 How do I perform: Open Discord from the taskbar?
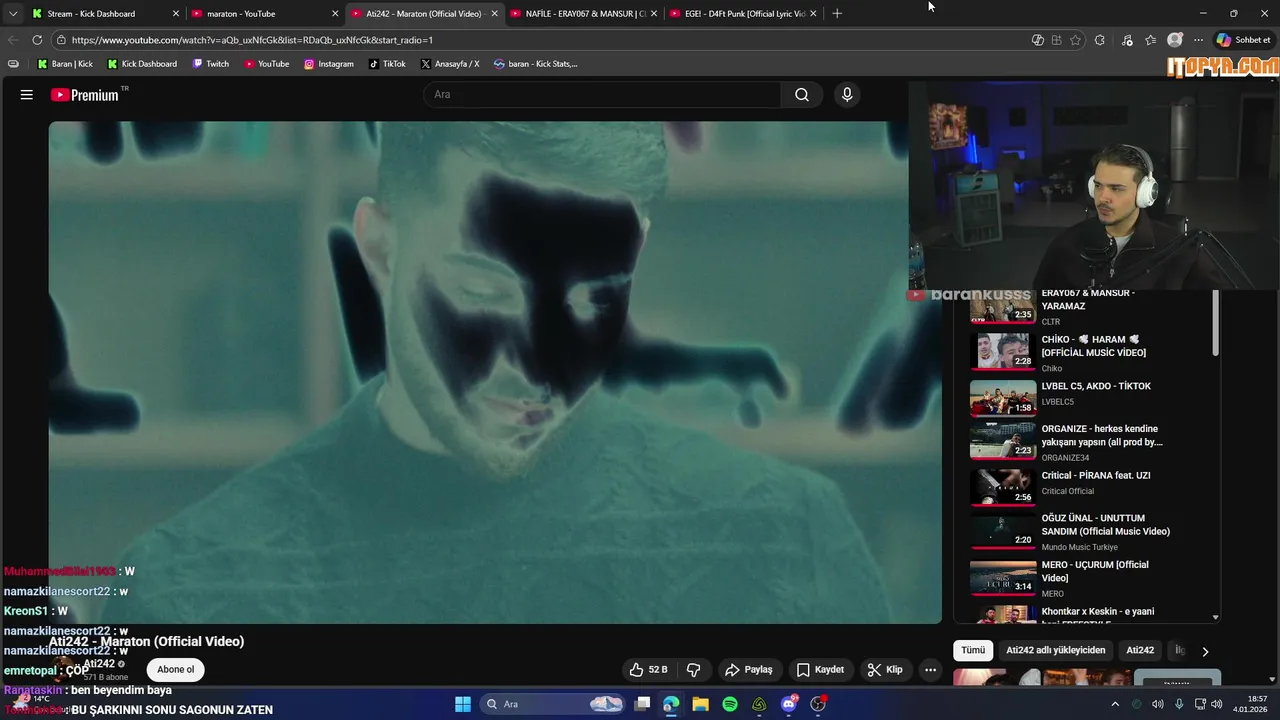pos(789,704)
